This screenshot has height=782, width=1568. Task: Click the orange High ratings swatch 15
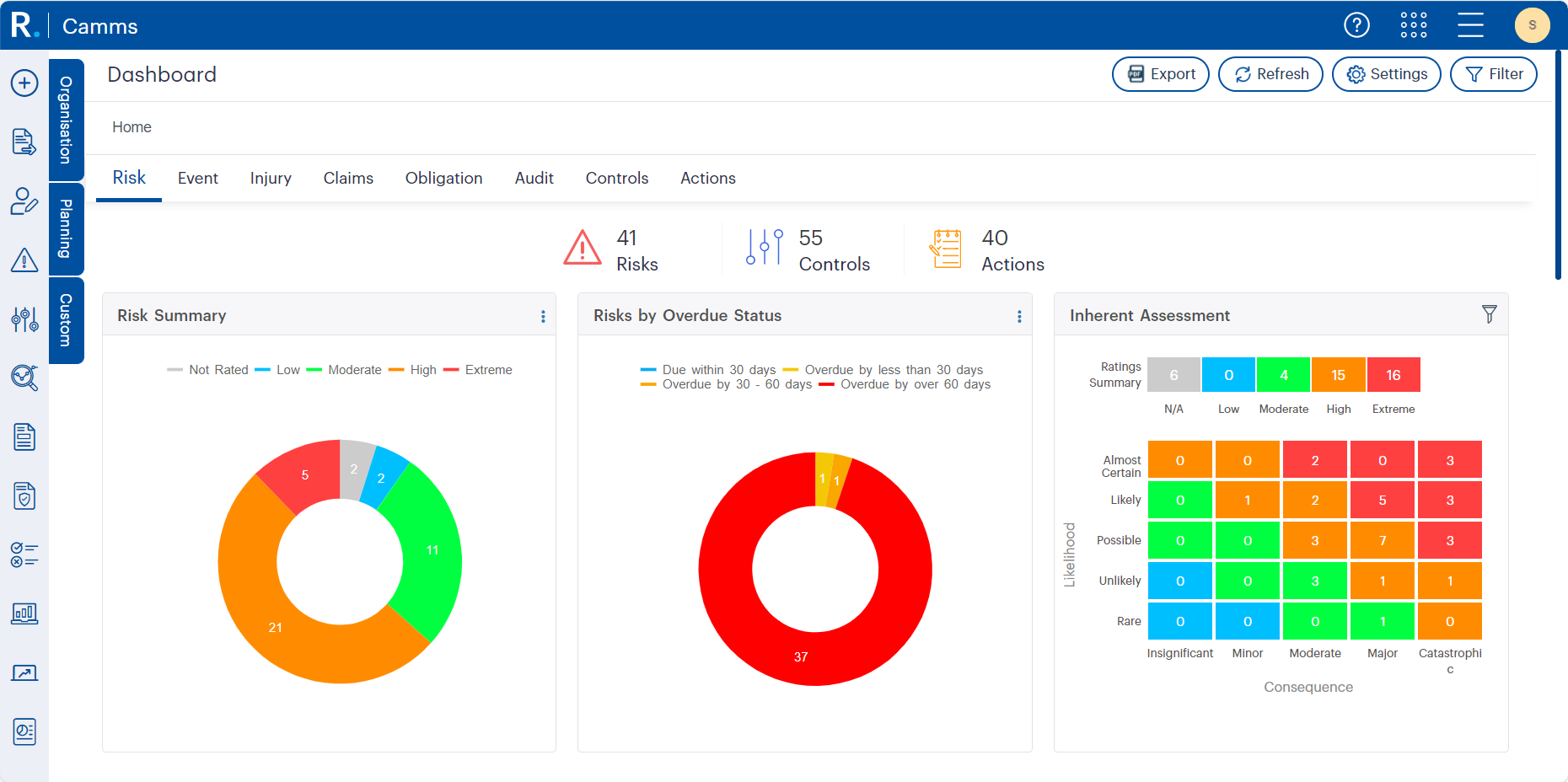tap(1338, 375)
